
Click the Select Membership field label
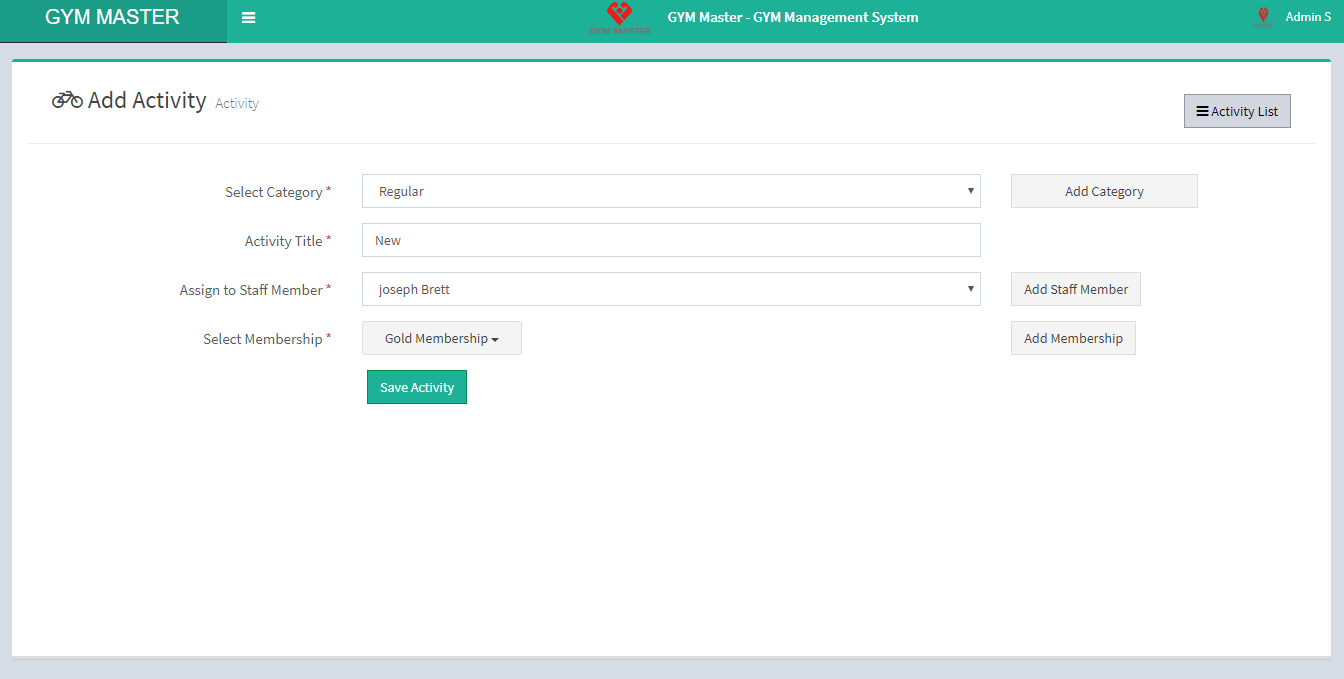tap(262, 339)
